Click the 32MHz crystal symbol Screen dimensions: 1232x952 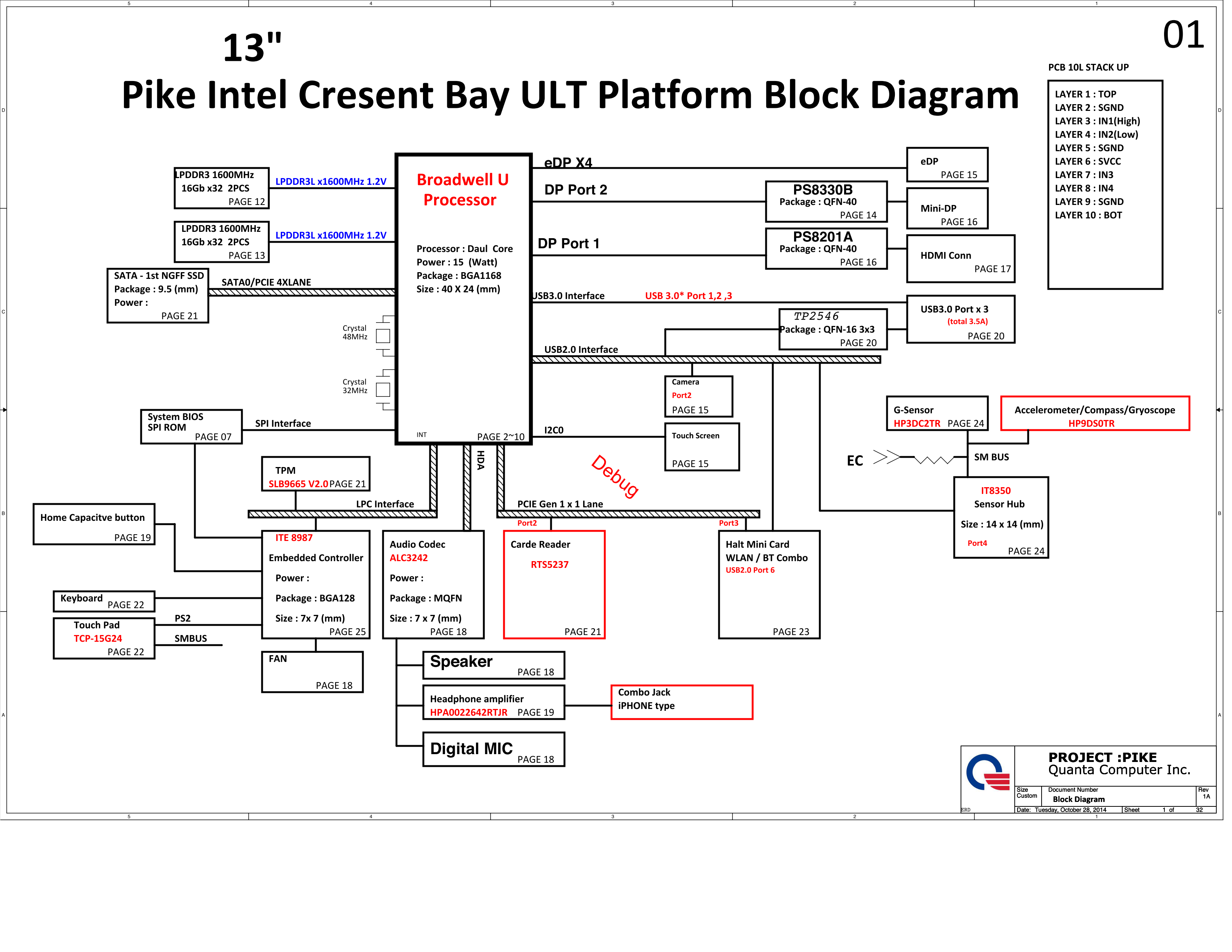(x=383, y=390)
